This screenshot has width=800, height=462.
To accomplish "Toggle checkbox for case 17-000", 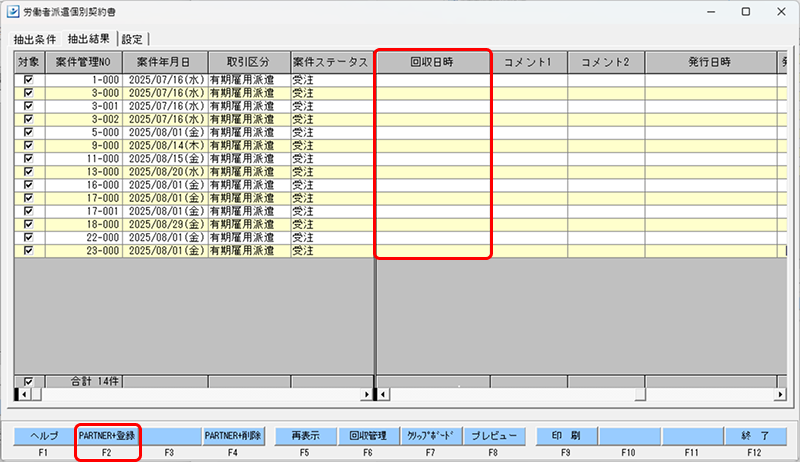I will (x=29, y=198).
